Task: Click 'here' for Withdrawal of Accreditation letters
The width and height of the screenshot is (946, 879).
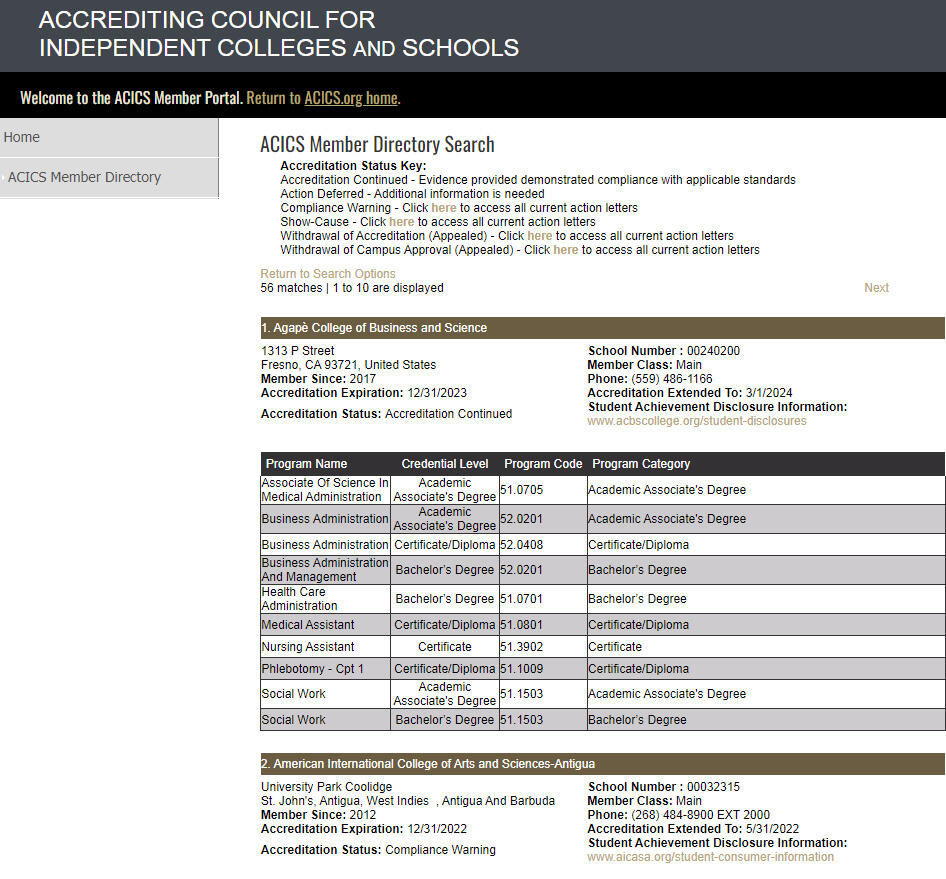Action: point(539,236)
